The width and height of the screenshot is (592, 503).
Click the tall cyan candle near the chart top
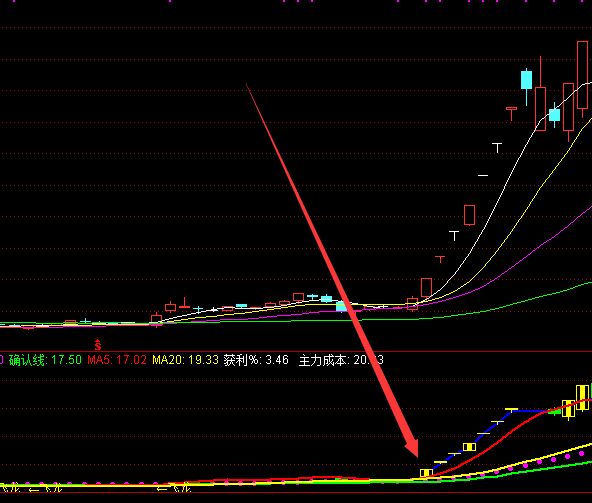click(x=526, y=80)
